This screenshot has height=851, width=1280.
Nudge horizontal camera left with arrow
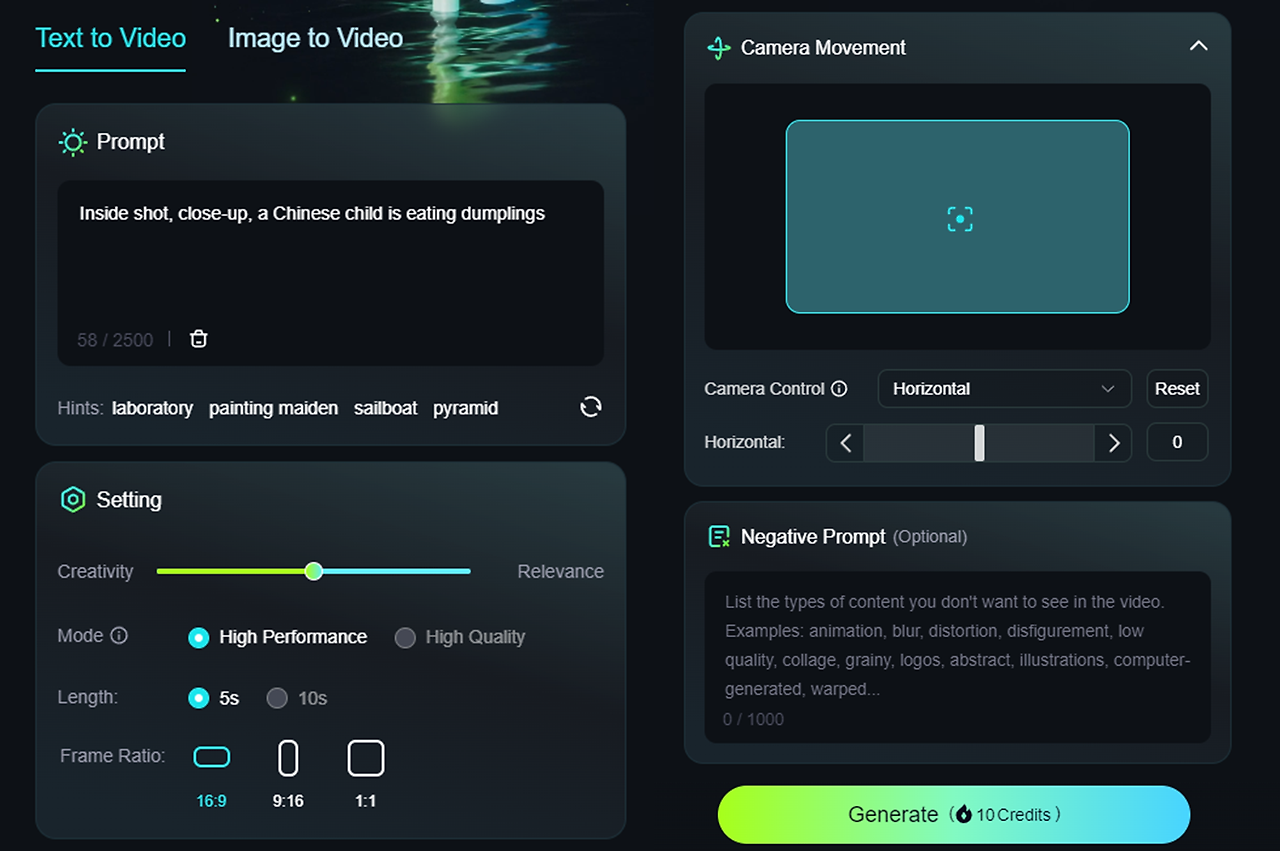tap(845, 442)
